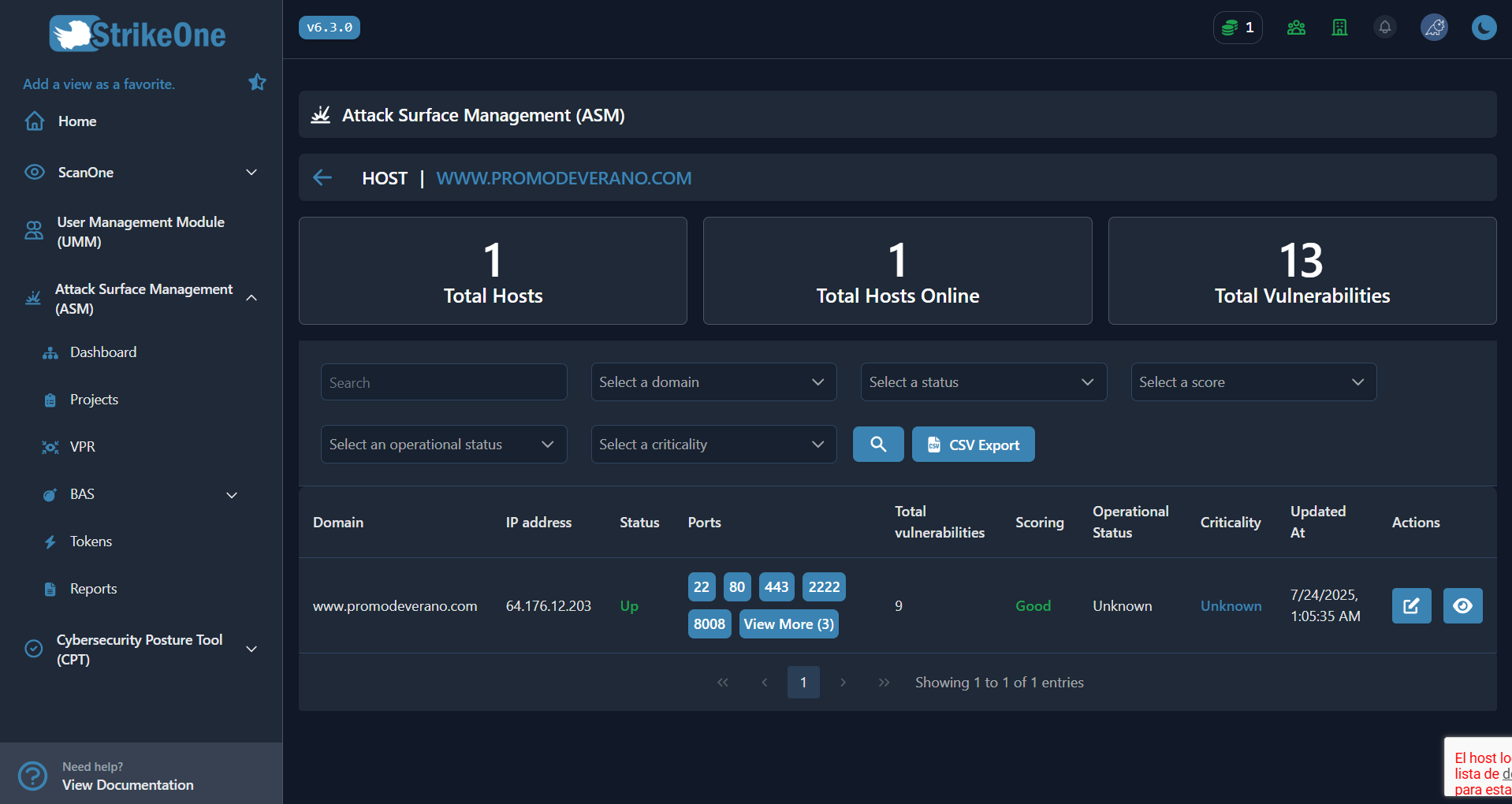The height and width of the screenshot is (804, 1512).
Task: Click the Unknown criticality link
Action: [x=1231, y=606]
